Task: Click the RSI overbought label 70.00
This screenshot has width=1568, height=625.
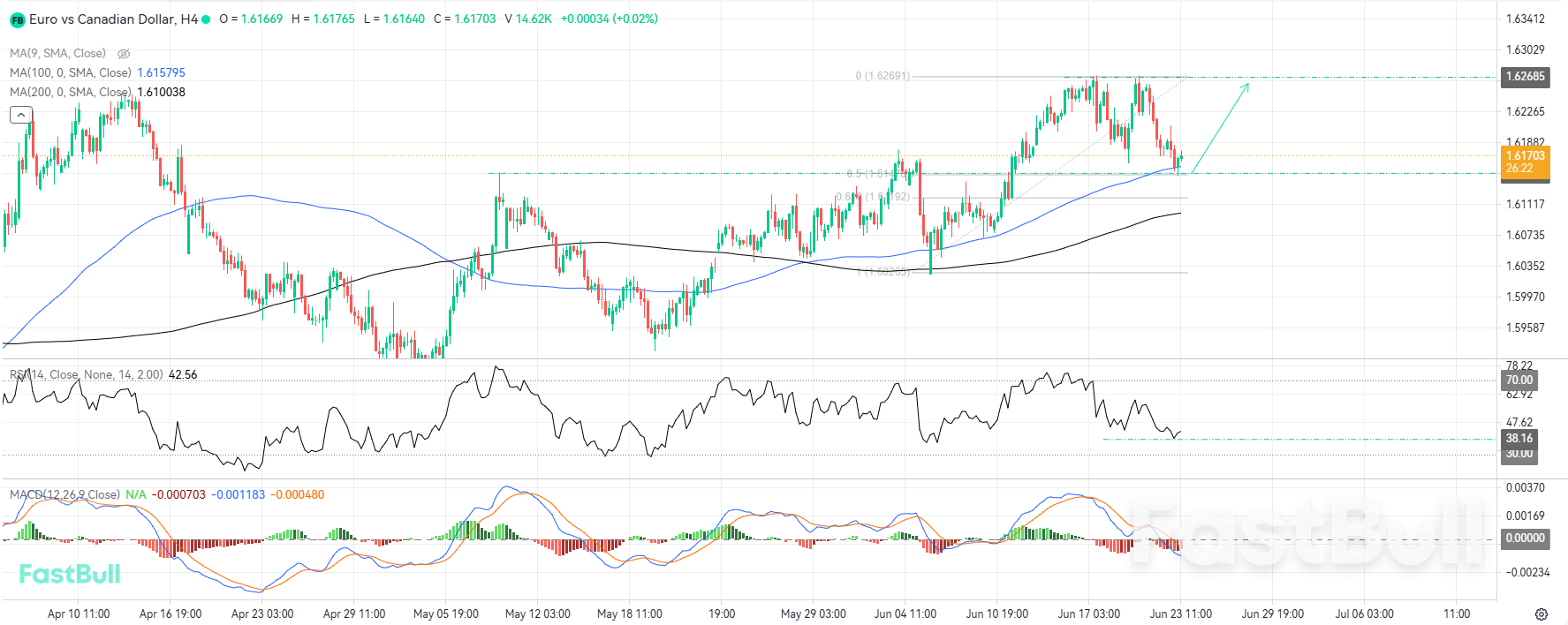Action: [x=1519, y=380]
